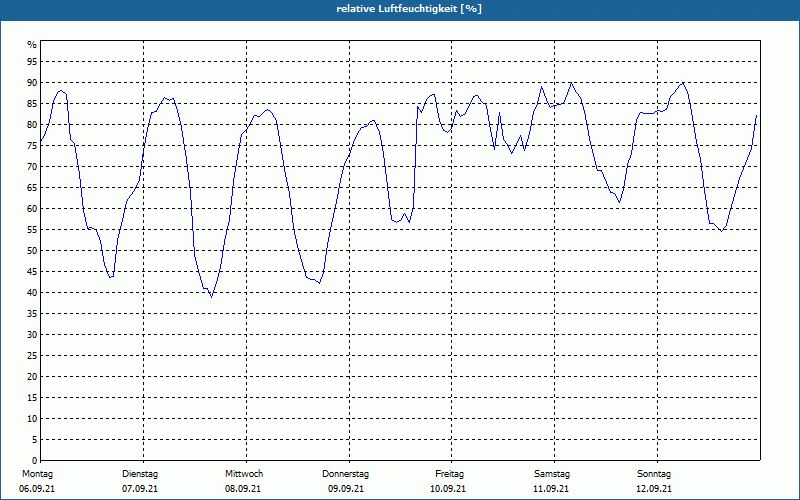Click the '90' y-axis label
Image resolution: width=800 pixels, height=500 pixels.
[32, 83]
